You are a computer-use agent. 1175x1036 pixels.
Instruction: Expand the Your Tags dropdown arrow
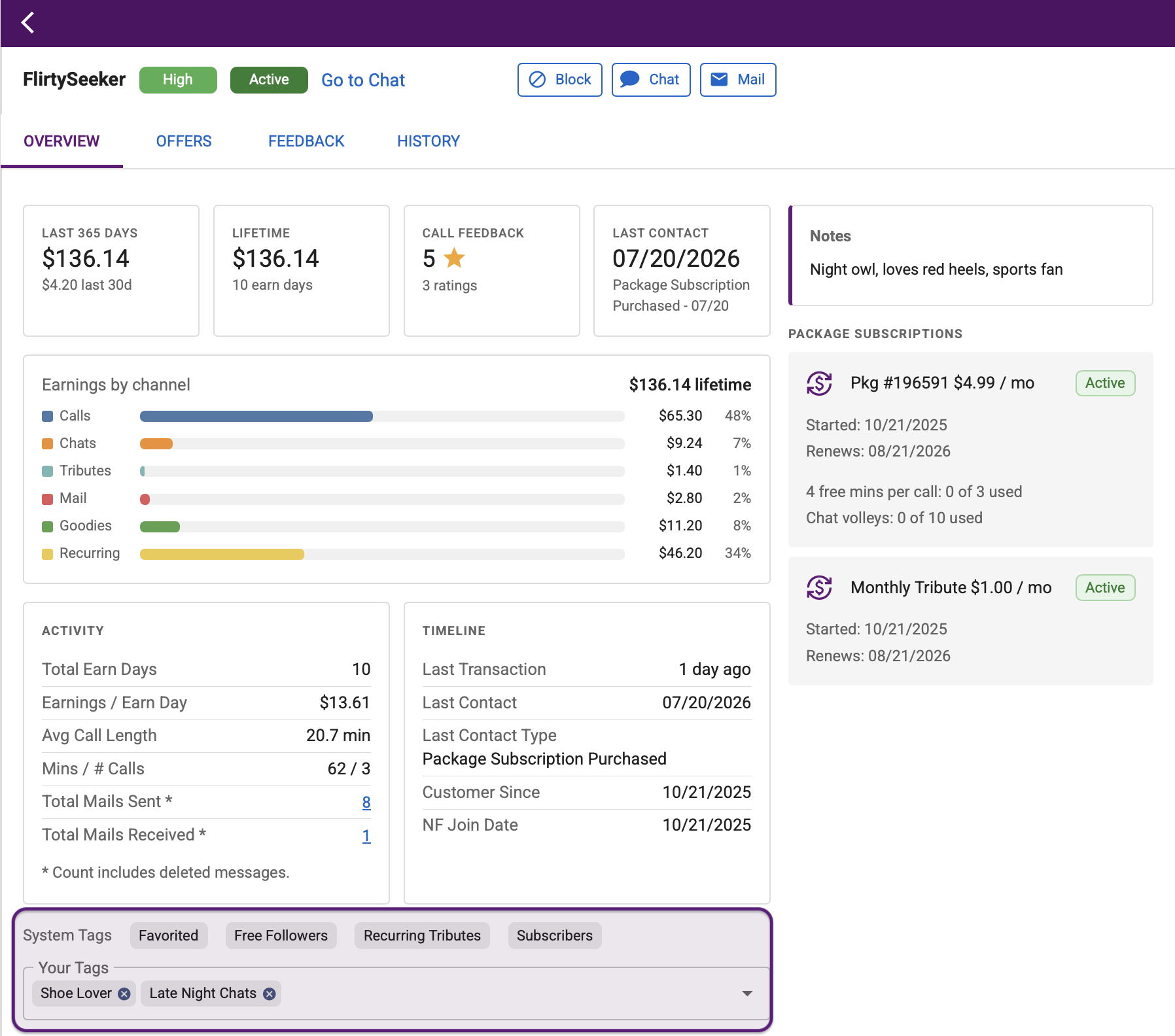[x=747, y=993]
